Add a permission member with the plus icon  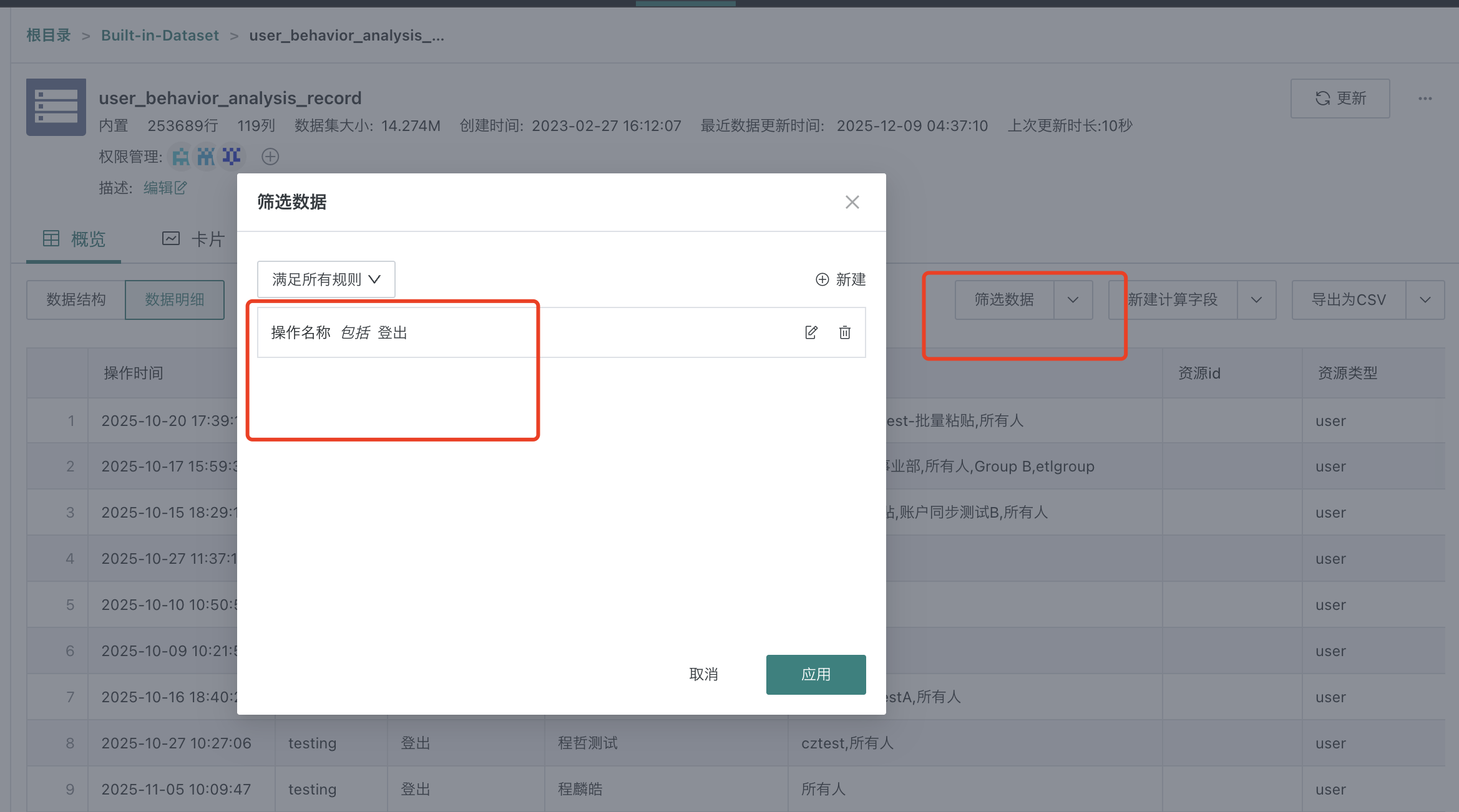click(x=270, y=157)
